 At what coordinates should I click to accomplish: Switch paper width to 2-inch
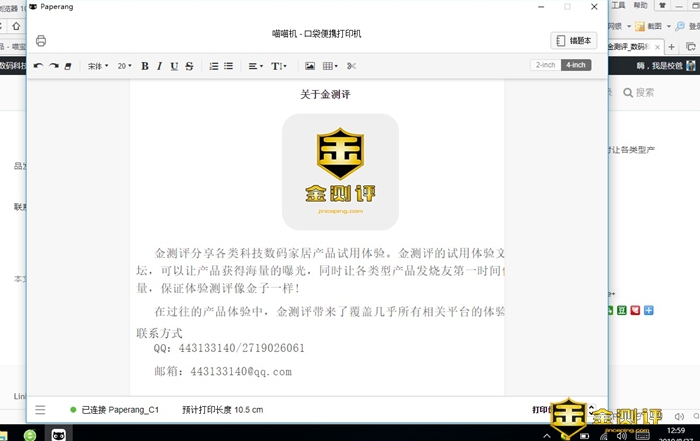545,65
